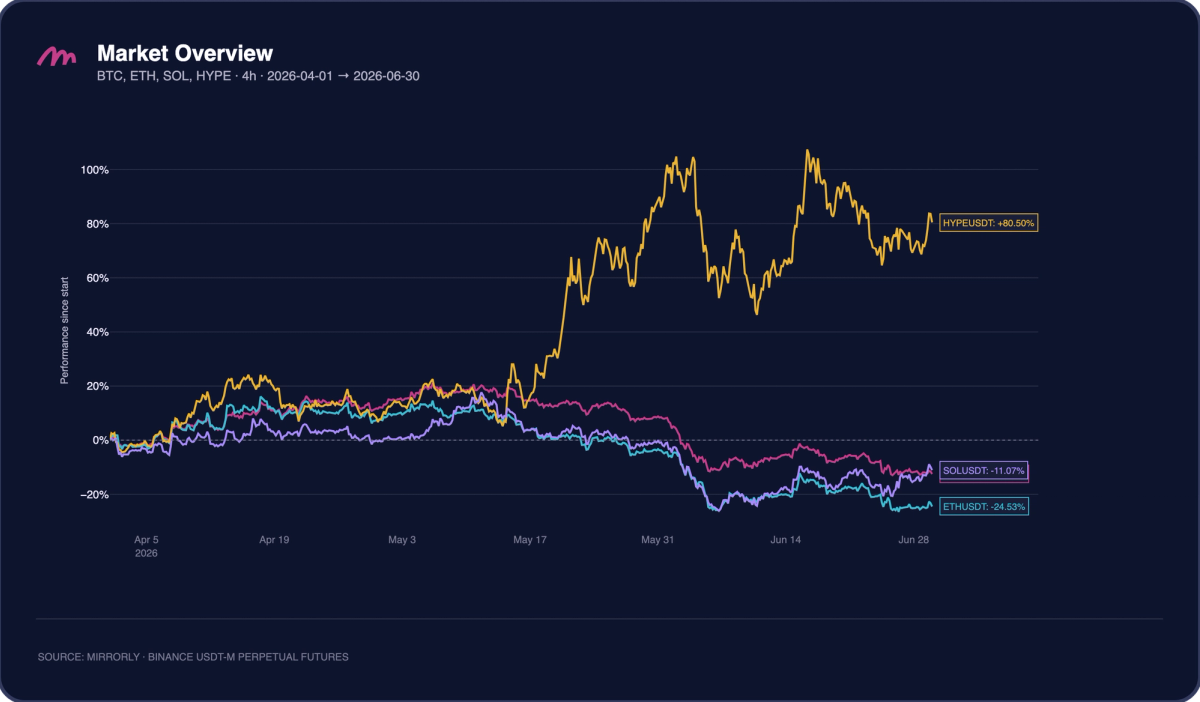Click the "Performance since start" axis title
This screenshot has width=1200, height=702.
[64, 332]
